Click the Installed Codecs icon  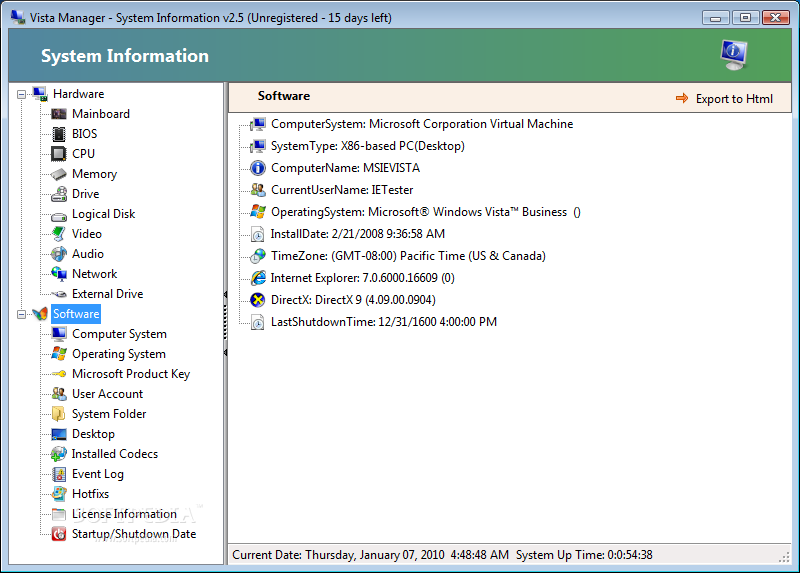pyautogui.click(x=59, y=454)
